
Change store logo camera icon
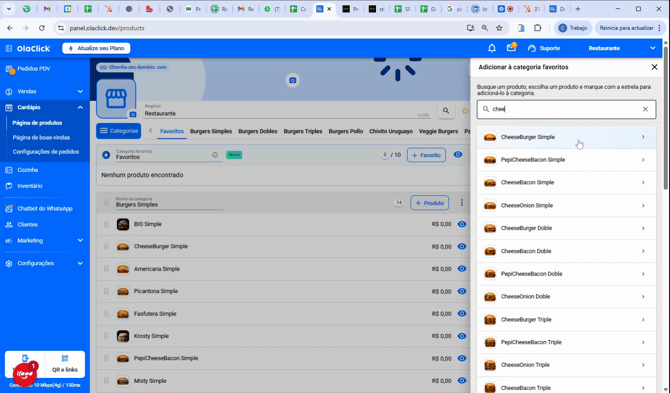(133, 114)
